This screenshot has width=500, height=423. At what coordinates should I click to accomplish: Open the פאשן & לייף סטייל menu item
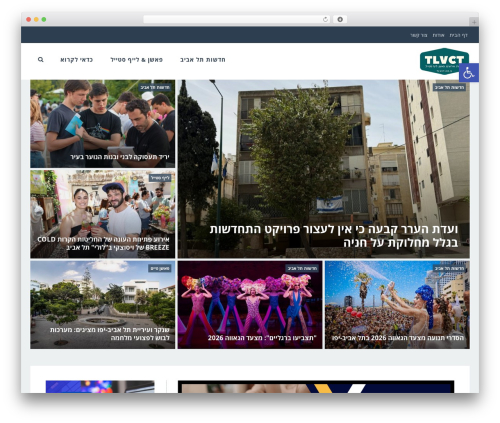[x=136, y=60]
